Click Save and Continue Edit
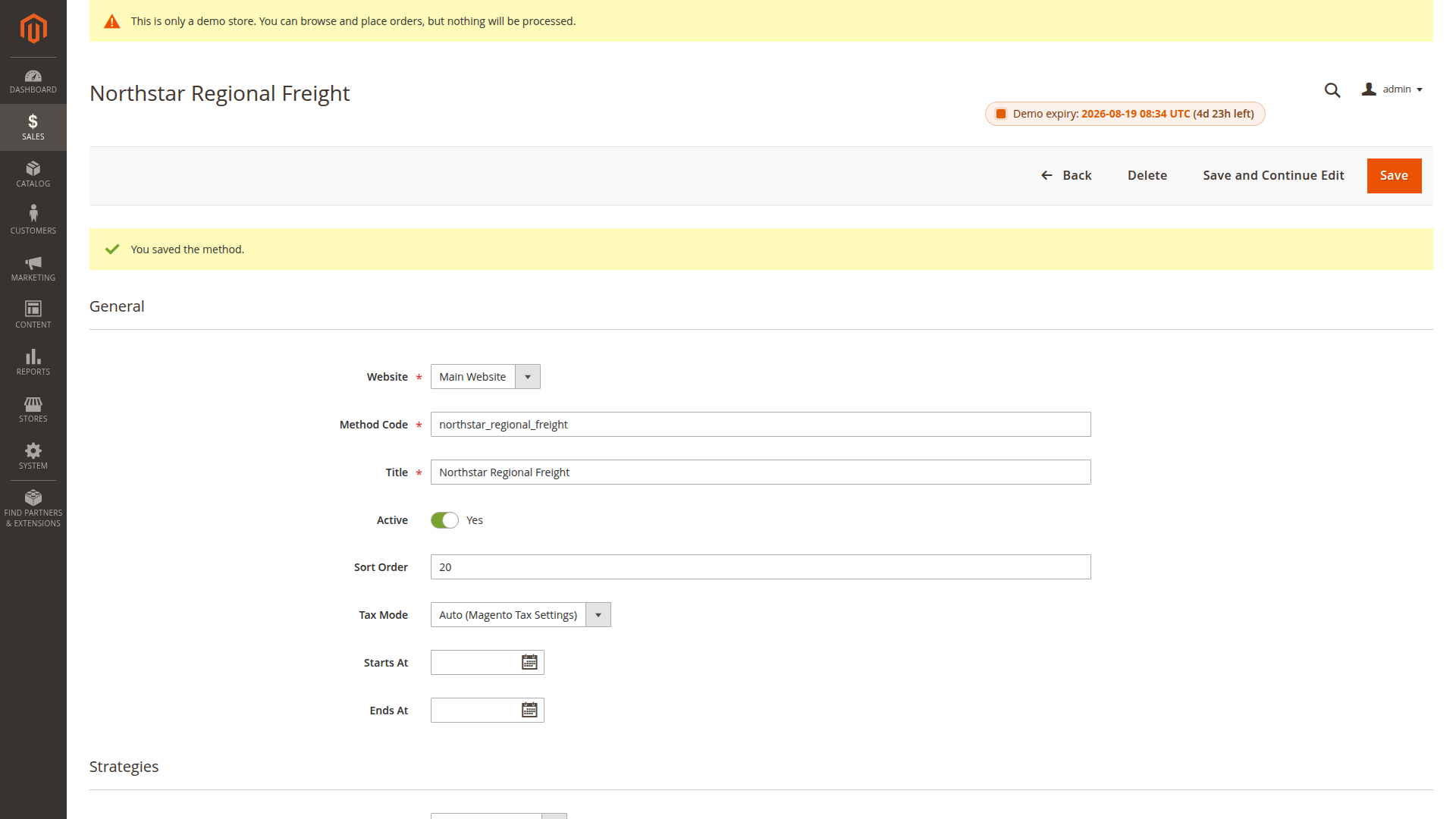This screenshot has width=1456, height=819. click(1273, 175)
